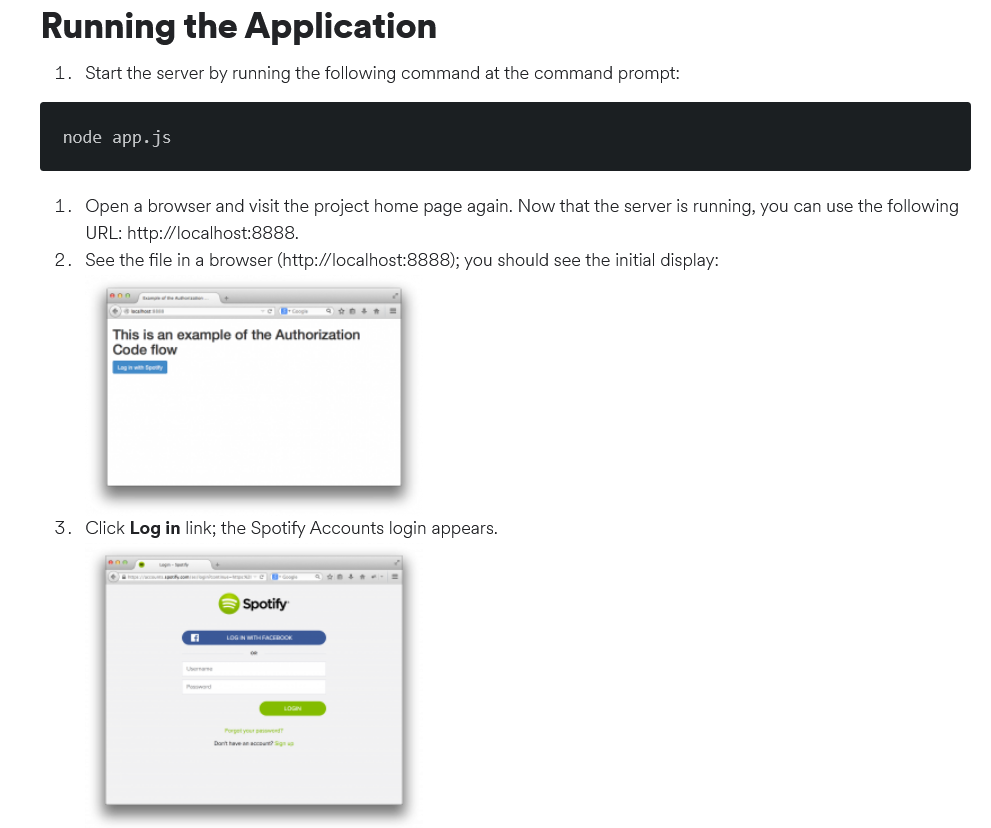991x828 pixels.
Task: Click the bold 'Log in' text in step 3
Action: coord(155,528)
